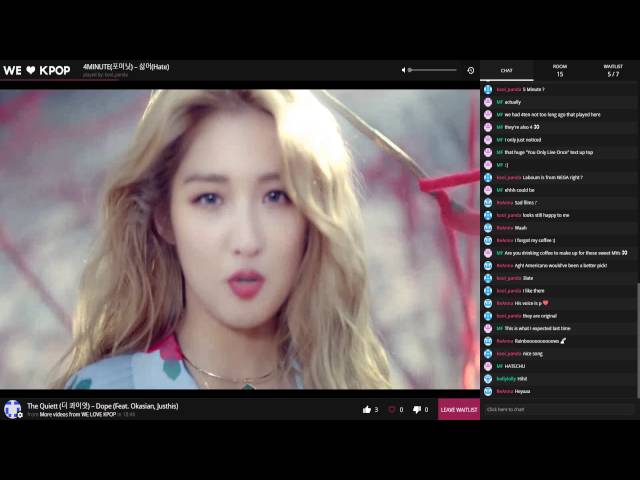Image resolution: width=640 pixels, height=480 pixels.
Task: Click the 'Click here to chat' input
Action: pos(559,409)
